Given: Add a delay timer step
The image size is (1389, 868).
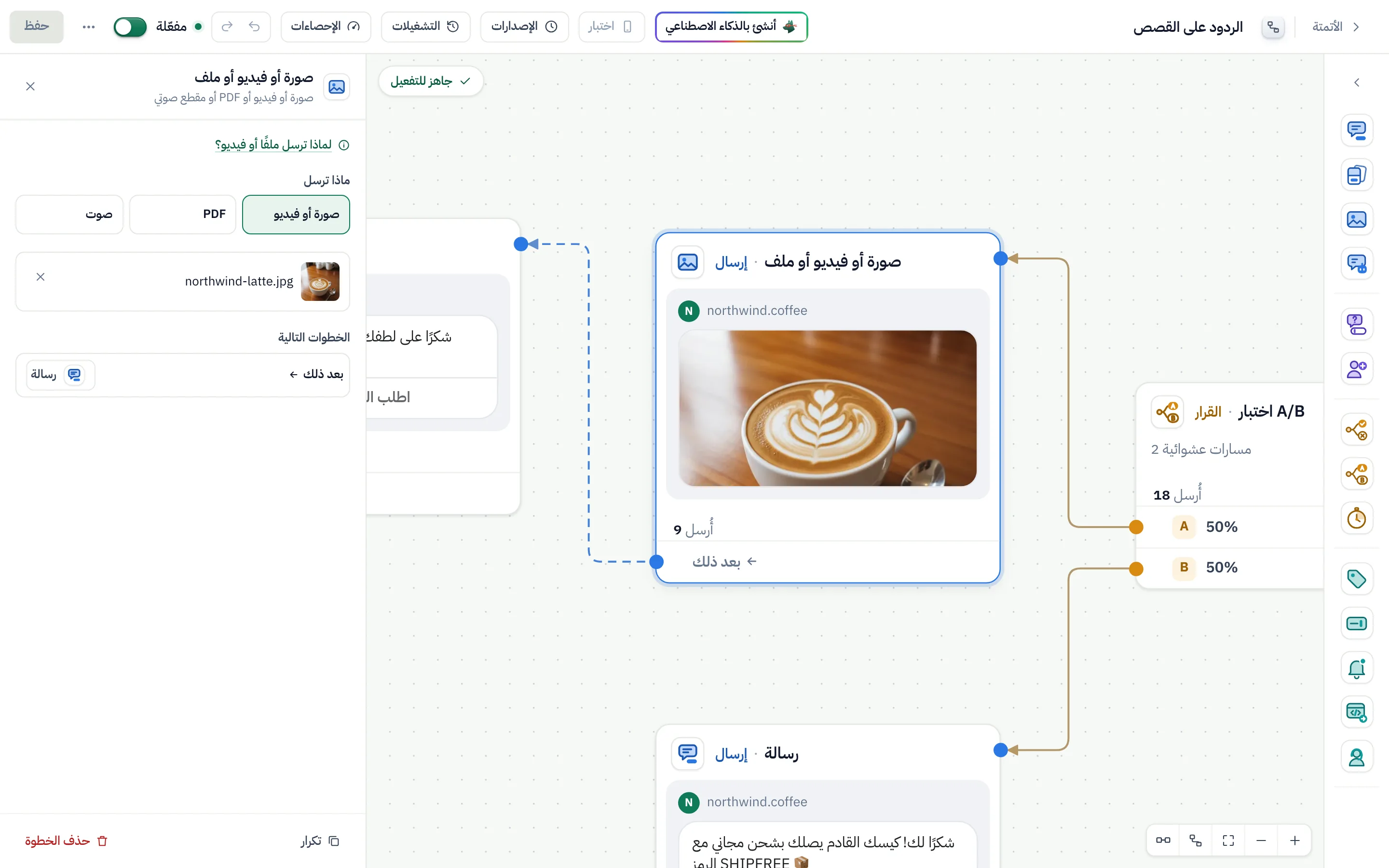Looking at the screenshot, I should 1356,518.
